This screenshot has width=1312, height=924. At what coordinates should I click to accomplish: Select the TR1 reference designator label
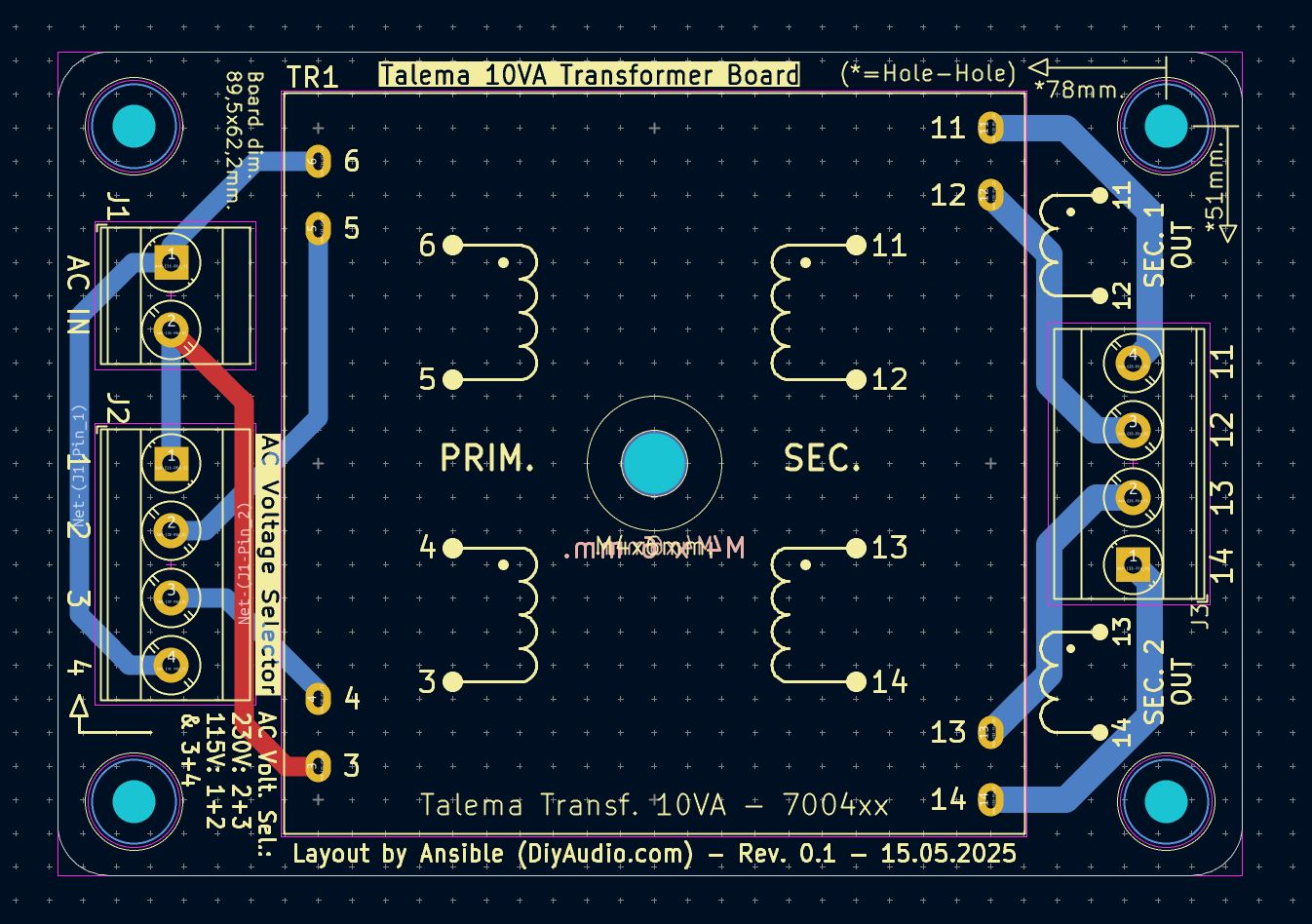click(312, 77)
